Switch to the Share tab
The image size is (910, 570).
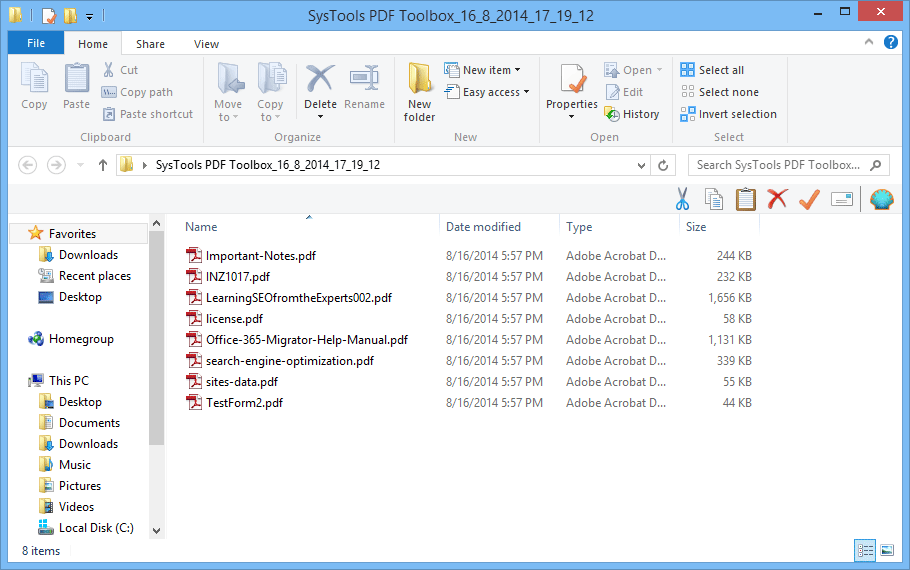pyautogui.click(x=150, y=44)
